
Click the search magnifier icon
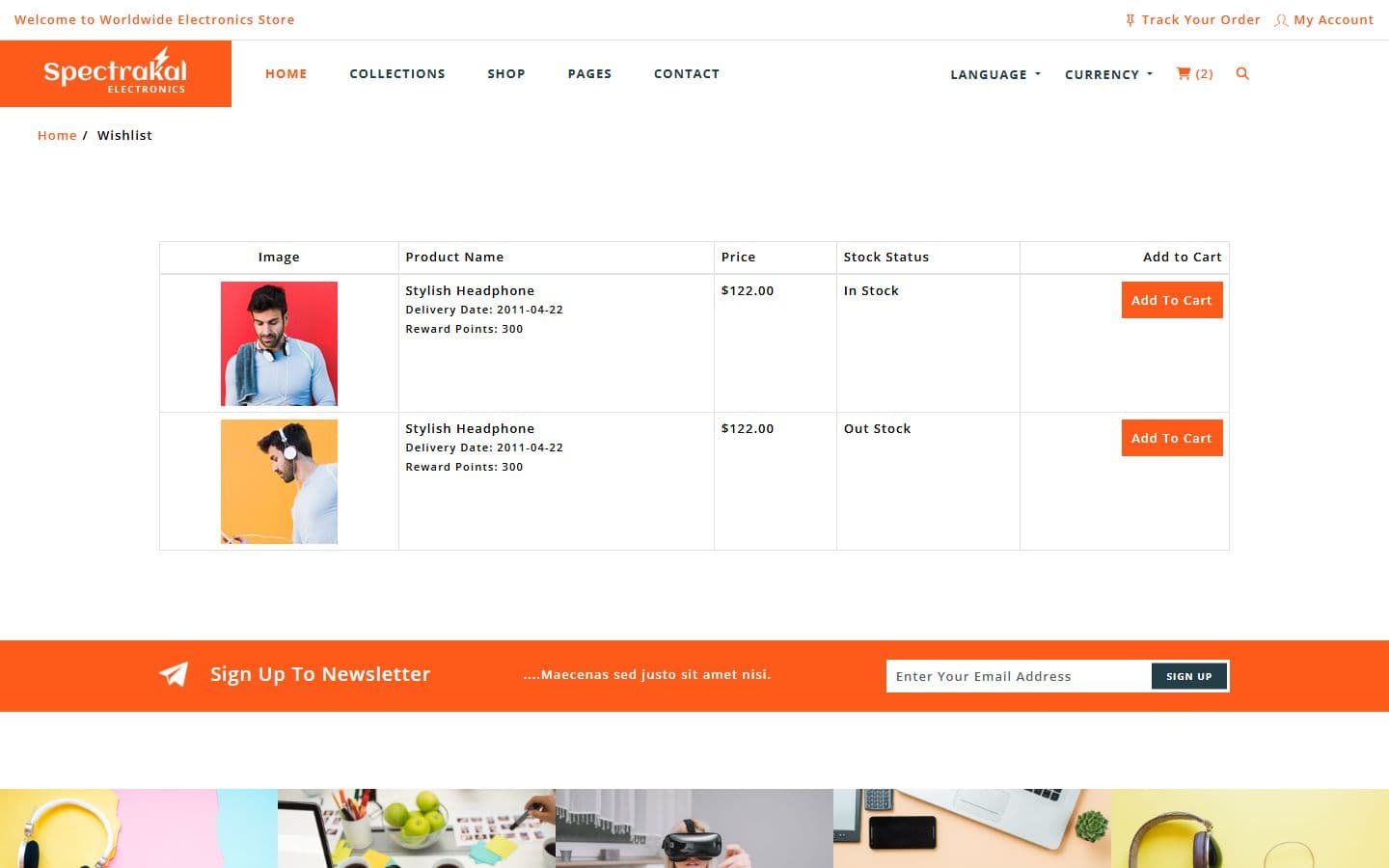point(1242,73)
